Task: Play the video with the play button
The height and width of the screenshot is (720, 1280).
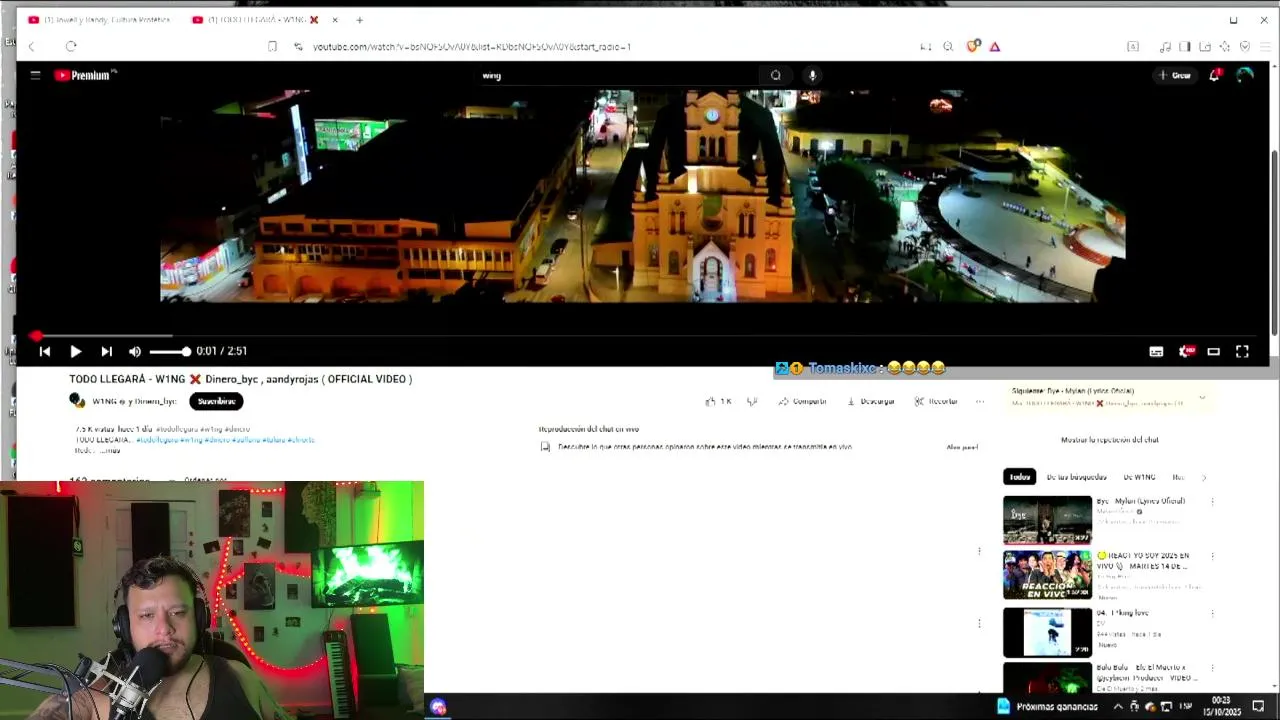Action: (75, 351)
